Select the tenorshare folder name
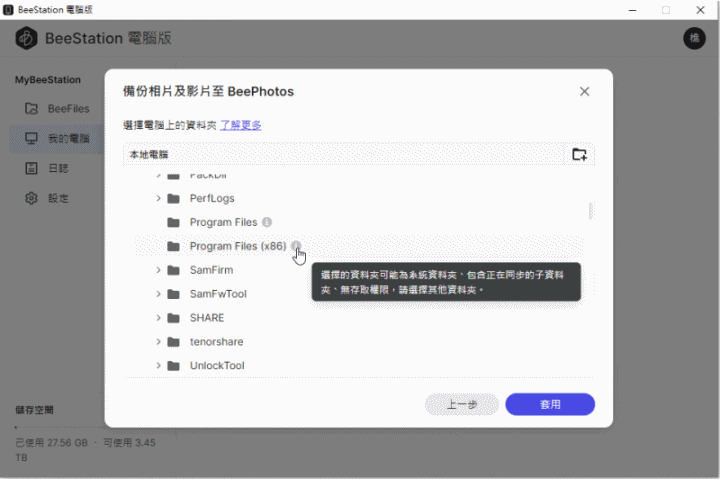The height and width of the screenshot is (479, 720). (216, 342)
